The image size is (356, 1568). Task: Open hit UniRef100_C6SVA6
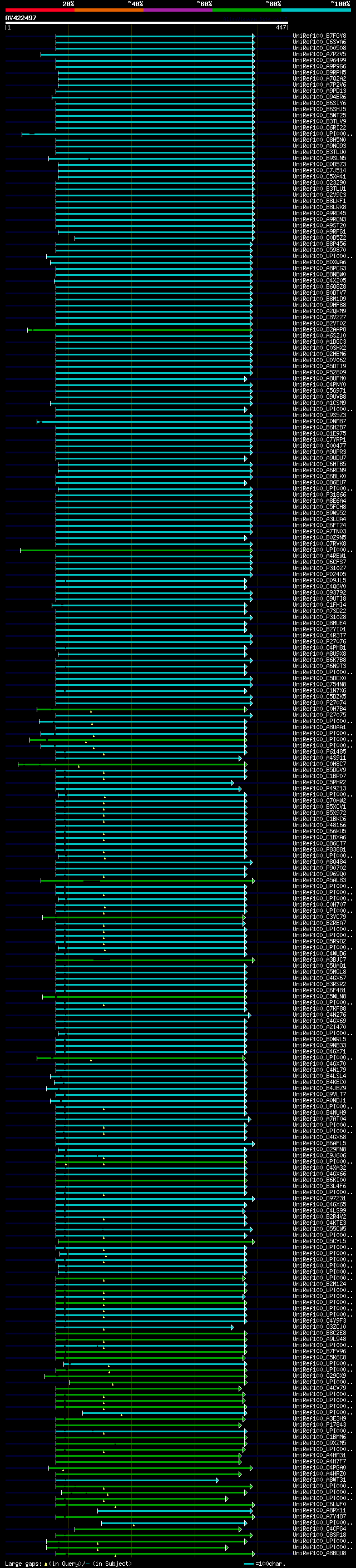pyautogui.click(x=319, y=42)
